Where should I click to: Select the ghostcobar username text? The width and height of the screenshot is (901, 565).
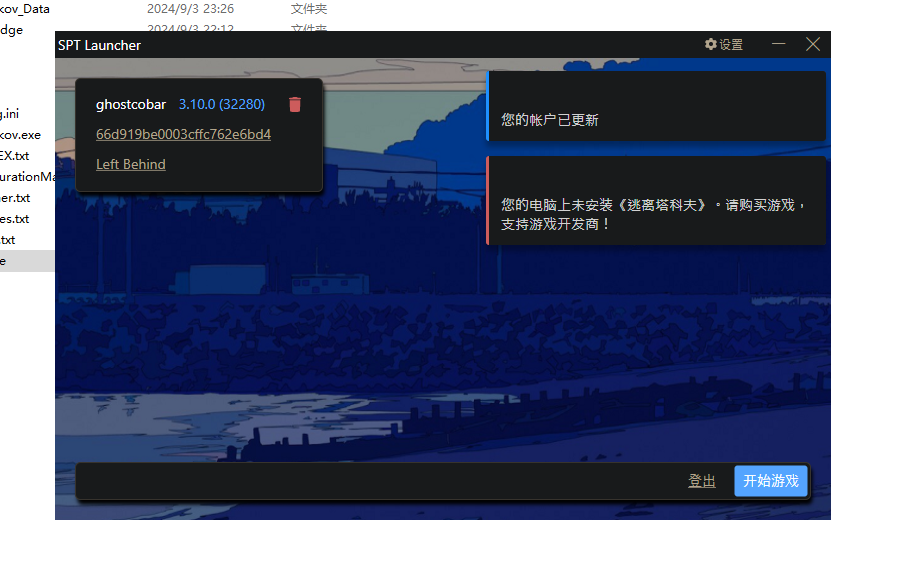point(130,105)
